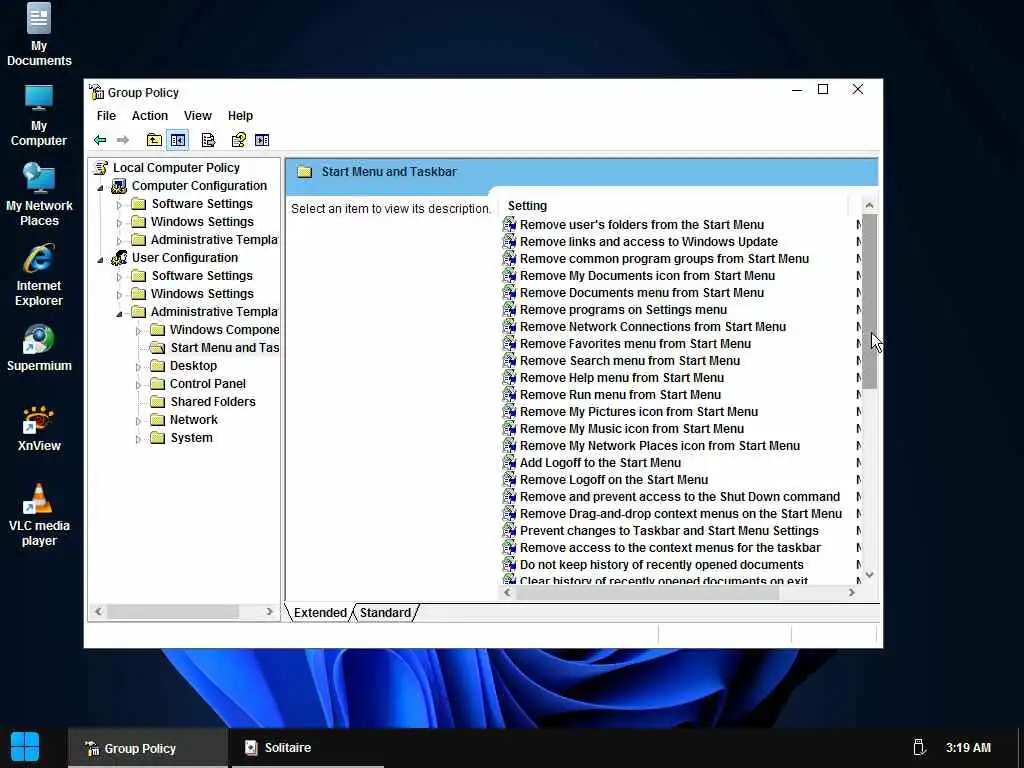Click the Up one level folder icon
Viewport: 1024px width, 768px height.
154,140
